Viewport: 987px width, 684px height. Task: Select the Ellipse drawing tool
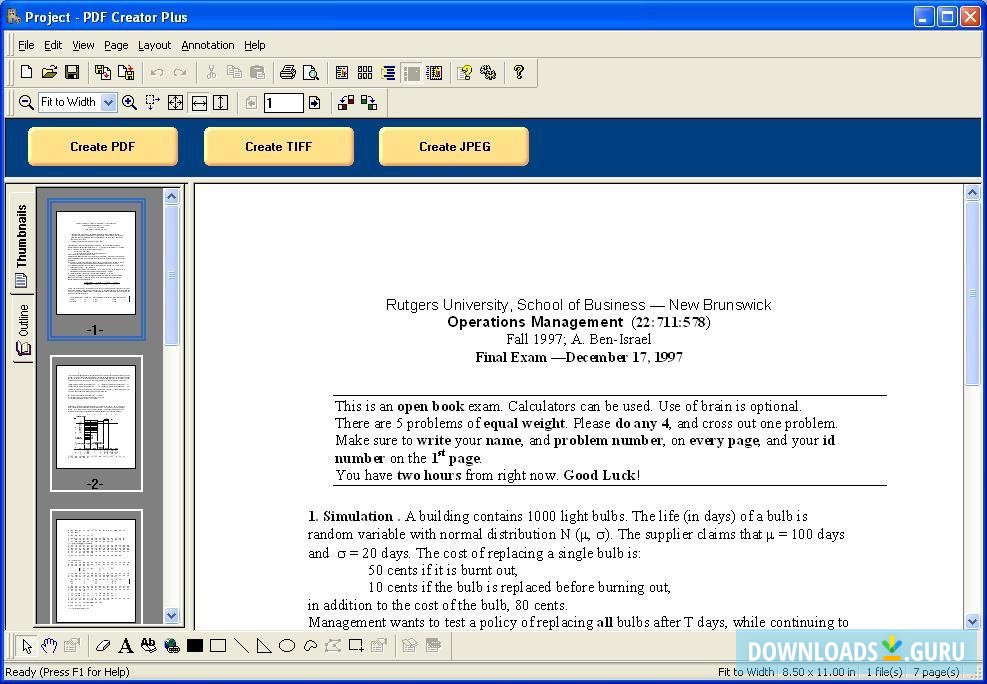(x=287, y=645)
